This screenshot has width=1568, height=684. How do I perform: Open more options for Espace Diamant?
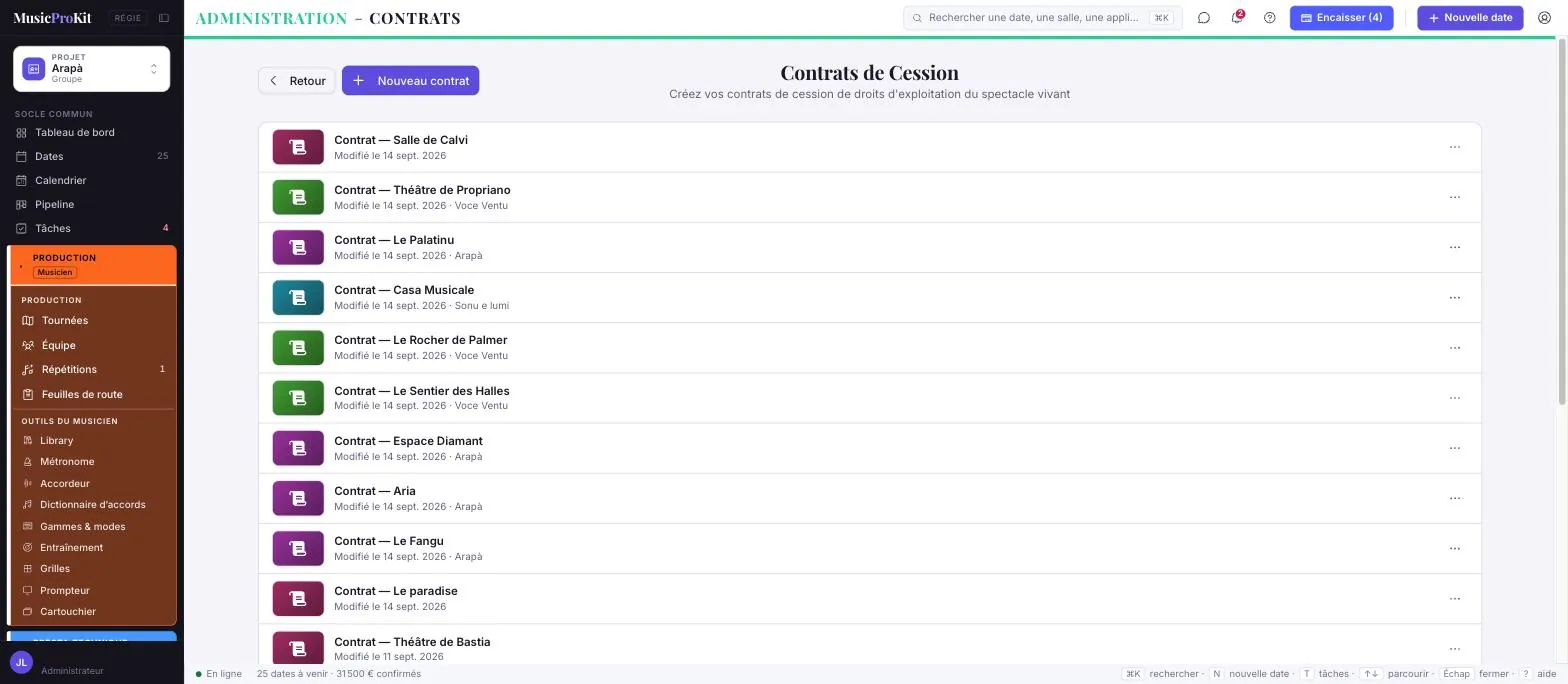pyautogui.click(x=1455, y=448)
